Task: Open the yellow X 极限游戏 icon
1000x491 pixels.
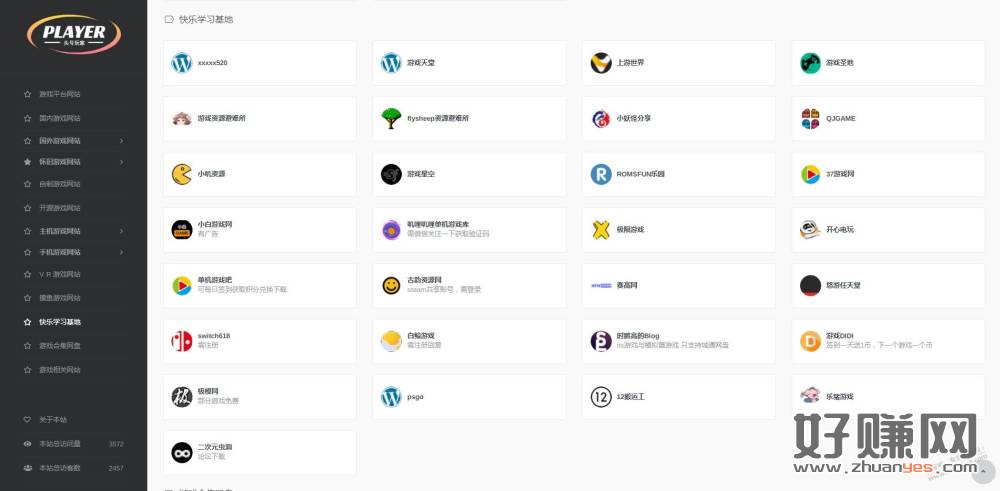Action: pyautogui.click(x=601, y=230)
